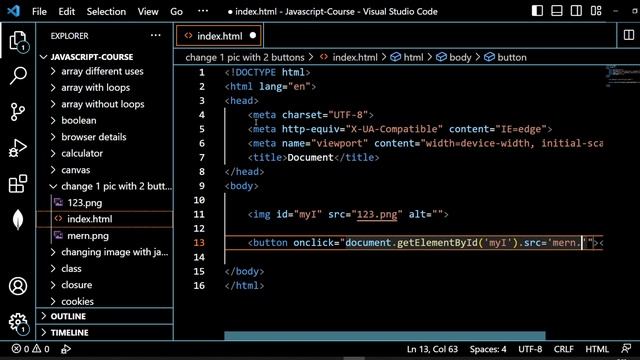Open the Go menu
The width and height of the screenshot is (640, 360).
click(x=176, y=11)
